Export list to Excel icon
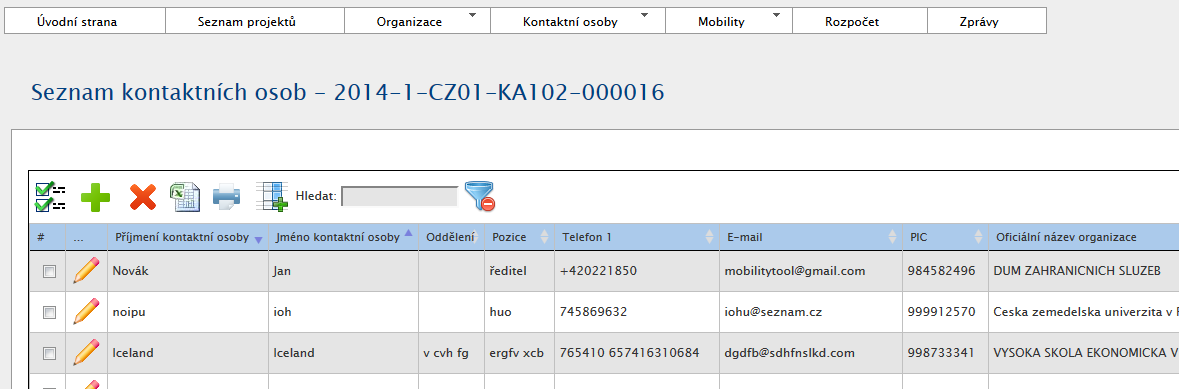 [184, 196]
